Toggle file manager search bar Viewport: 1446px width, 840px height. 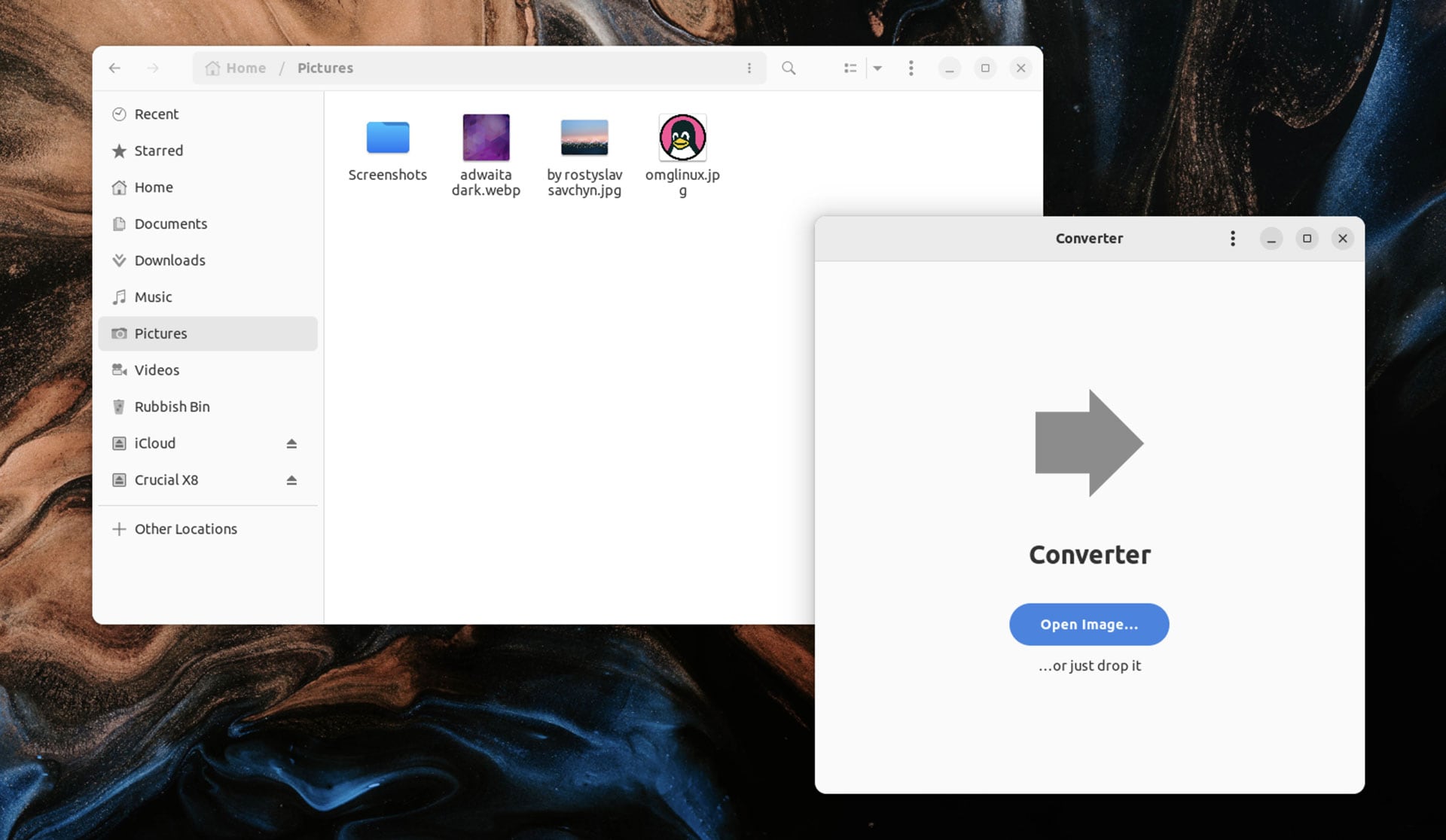789,68
